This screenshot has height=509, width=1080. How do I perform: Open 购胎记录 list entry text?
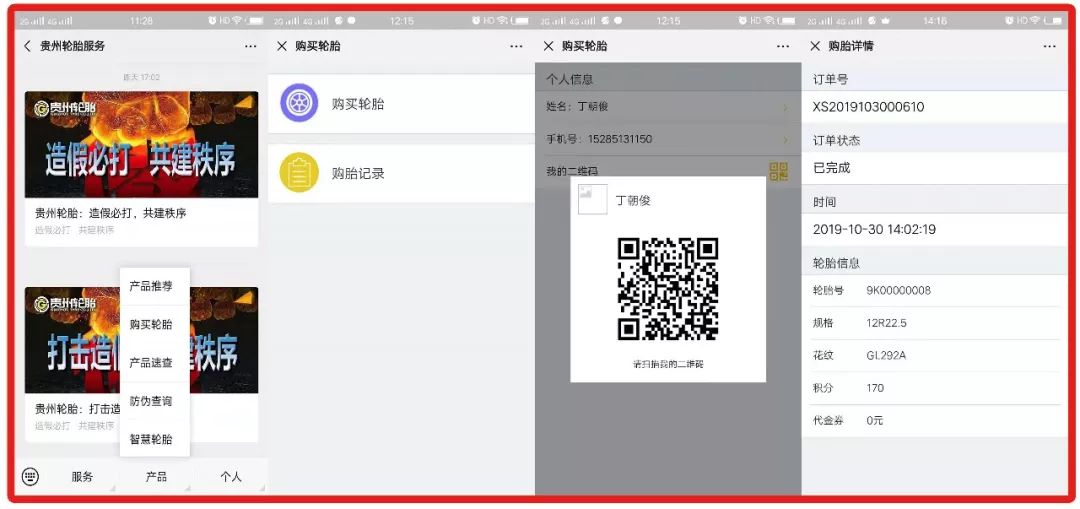[x=357, y=174]
